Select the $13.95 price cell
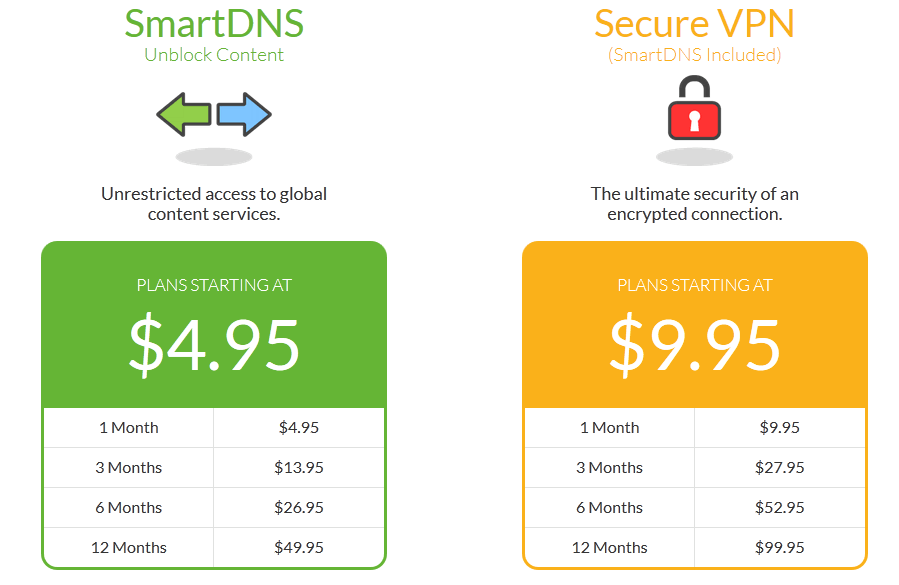Viewport: 899px width, 585px height. [x=299, y=468]
